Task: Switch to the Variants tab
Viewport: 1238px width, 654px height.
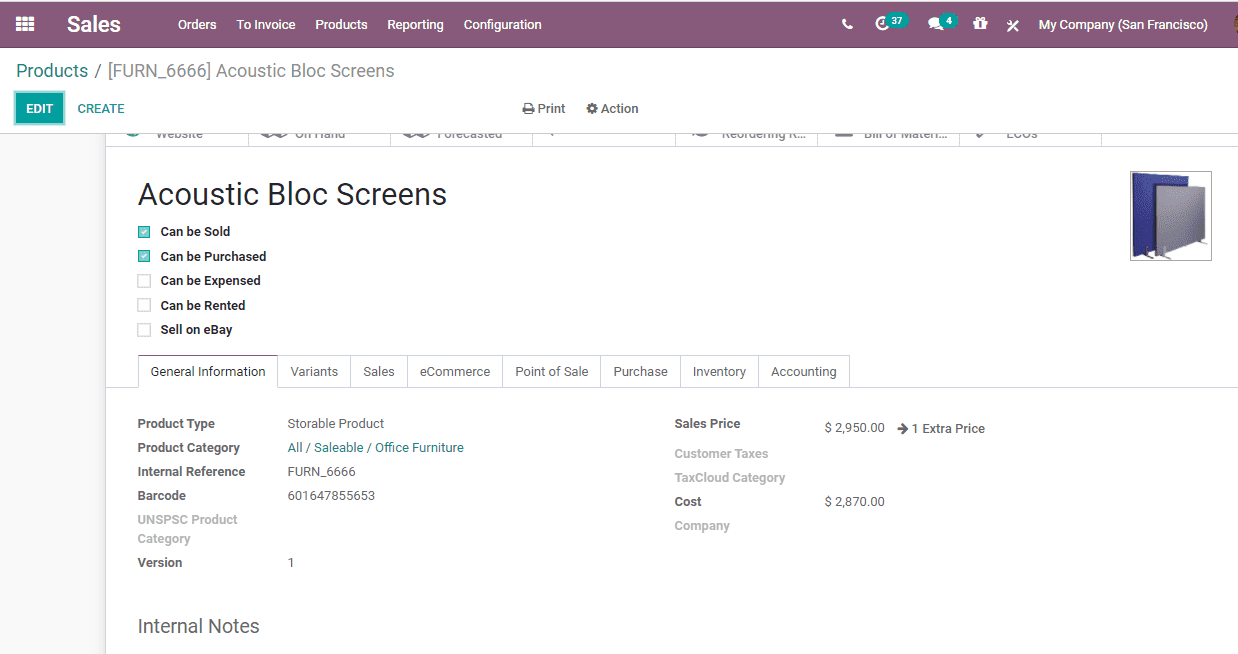Action: (314, 371)
